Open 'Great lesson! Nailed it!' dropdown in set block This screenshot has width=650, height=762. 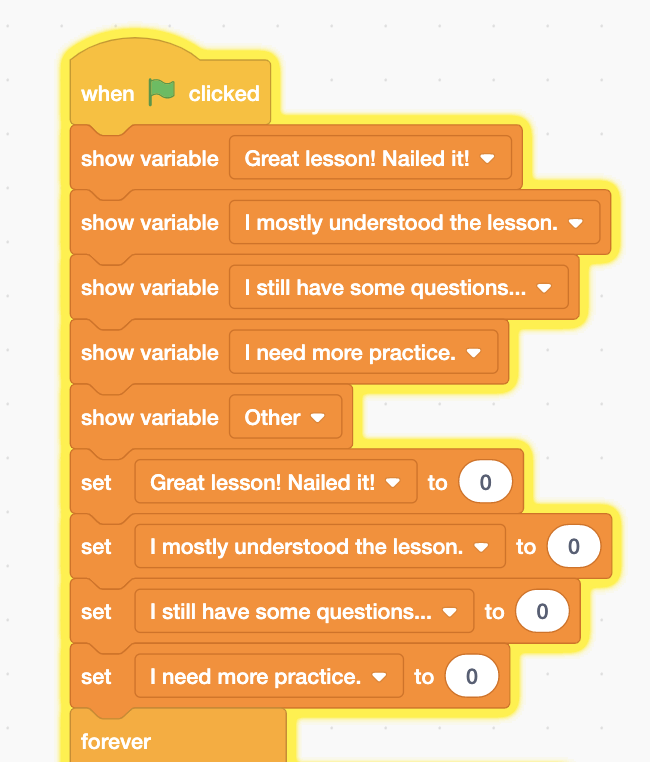(394, 483)
